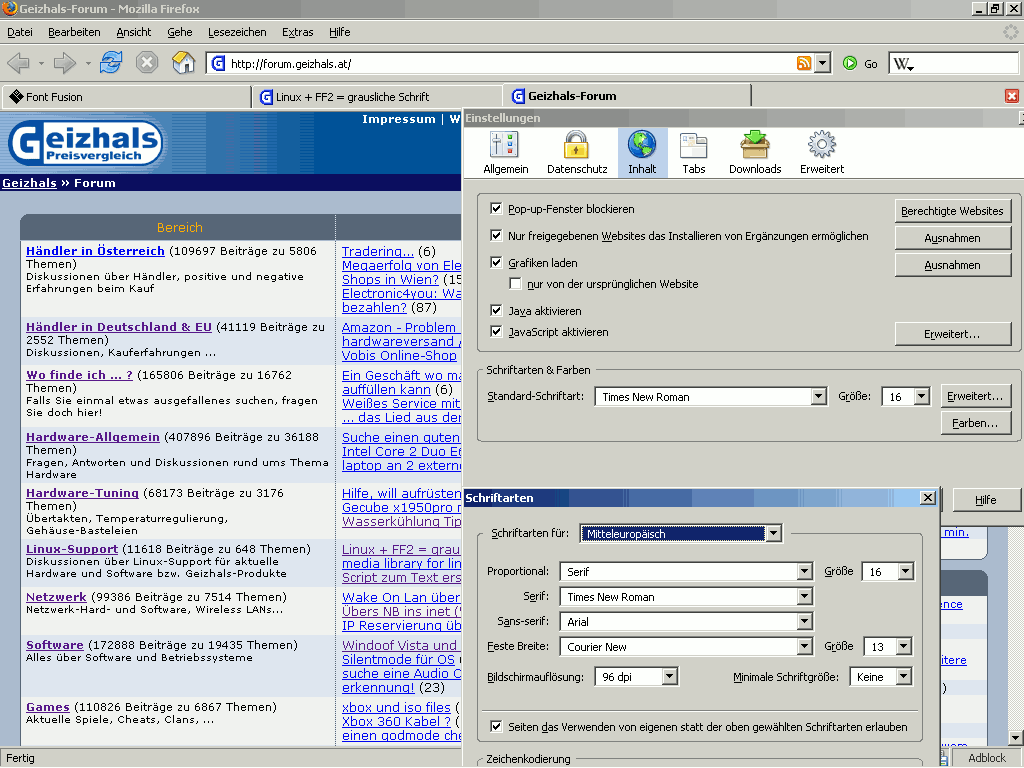Close the Schriftarten dialog
This screenshot has width=1024, height=768.
click(927, 498)
